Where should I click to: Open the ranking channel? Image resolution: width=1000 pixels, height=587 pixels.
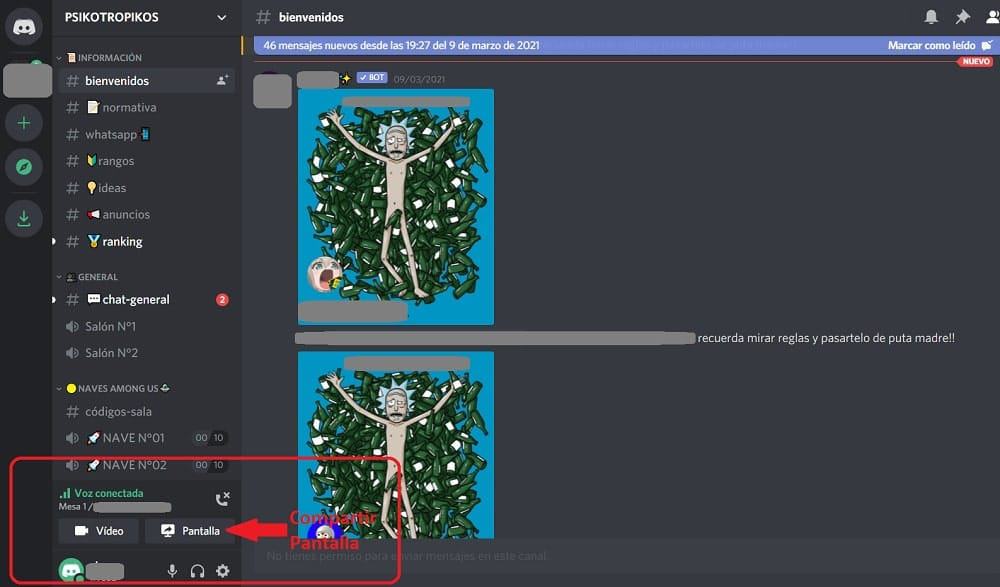[x=146, y=241]
